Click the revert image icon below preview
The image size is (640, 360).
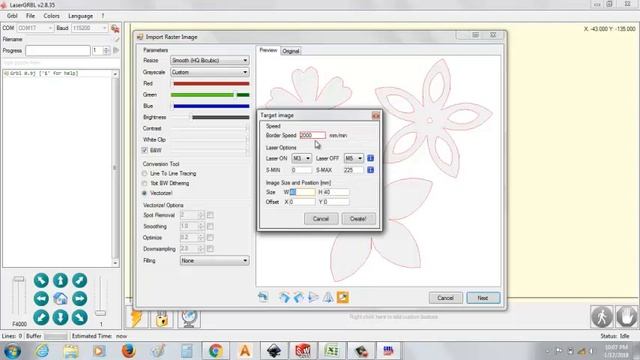point(263,297)
